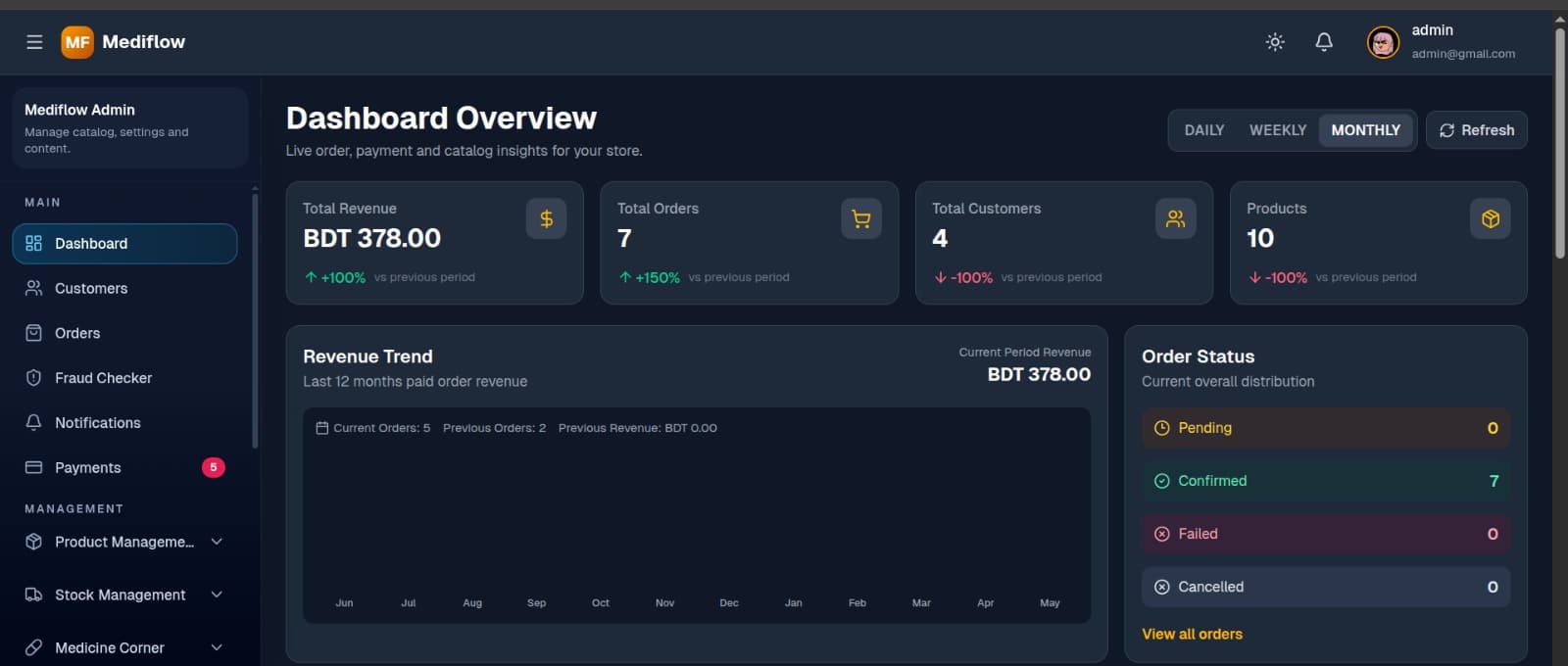Go to Customers in the sidebar
This screenshot has width=1568, height=666.
124,288
